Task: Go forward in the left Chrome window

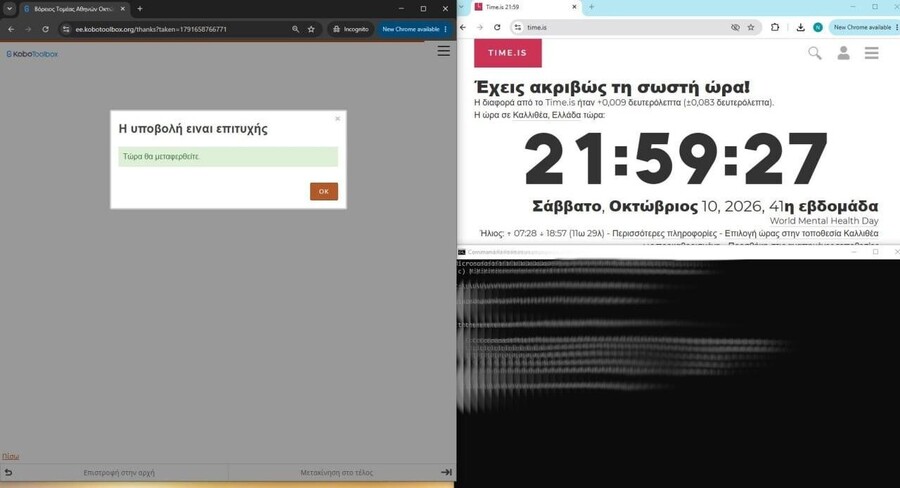Action: point(28,29)
